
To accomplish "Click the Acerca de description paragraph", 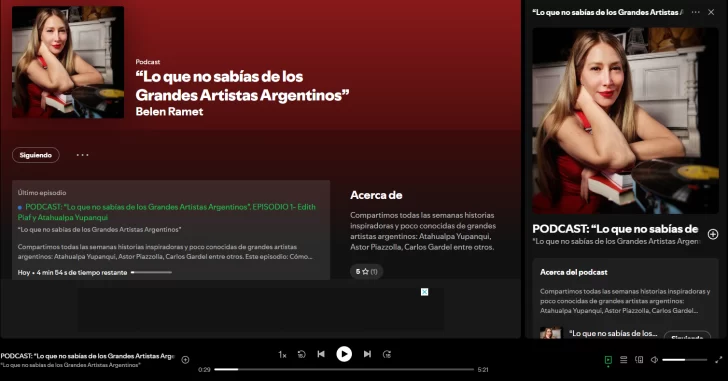I will click(423, 231).
